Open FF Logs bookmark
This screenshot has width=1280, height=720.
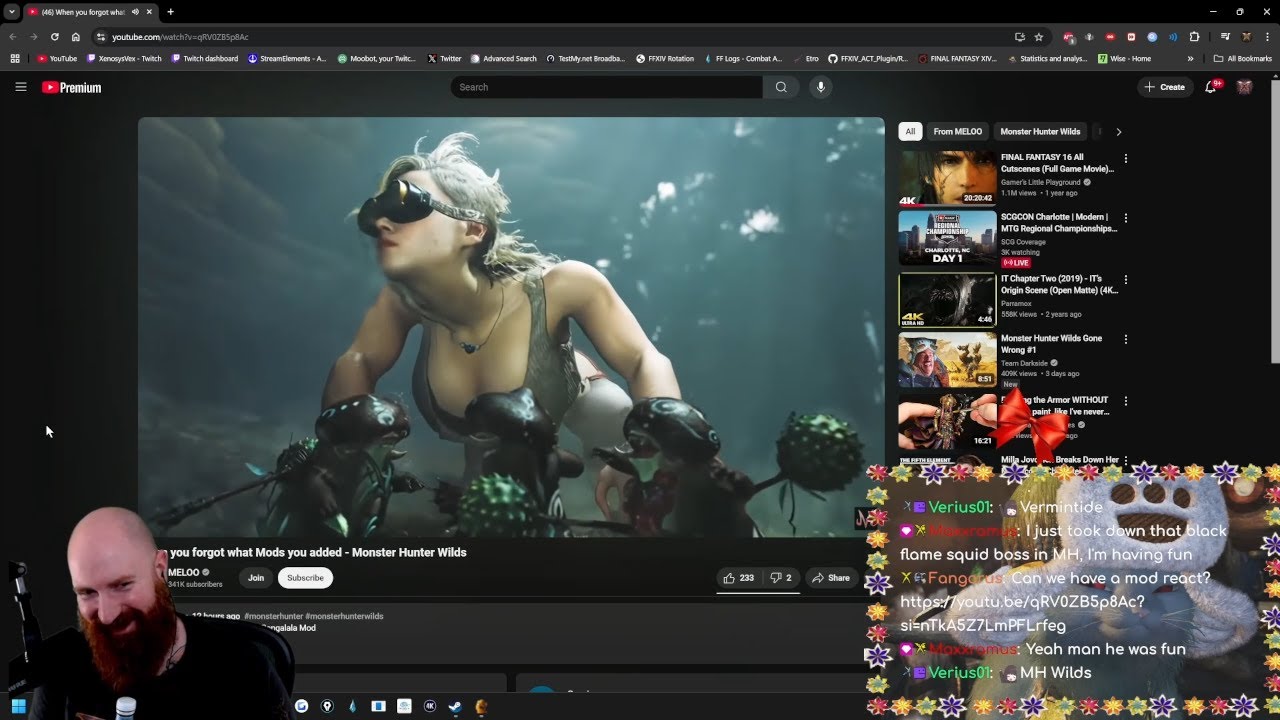744,59
